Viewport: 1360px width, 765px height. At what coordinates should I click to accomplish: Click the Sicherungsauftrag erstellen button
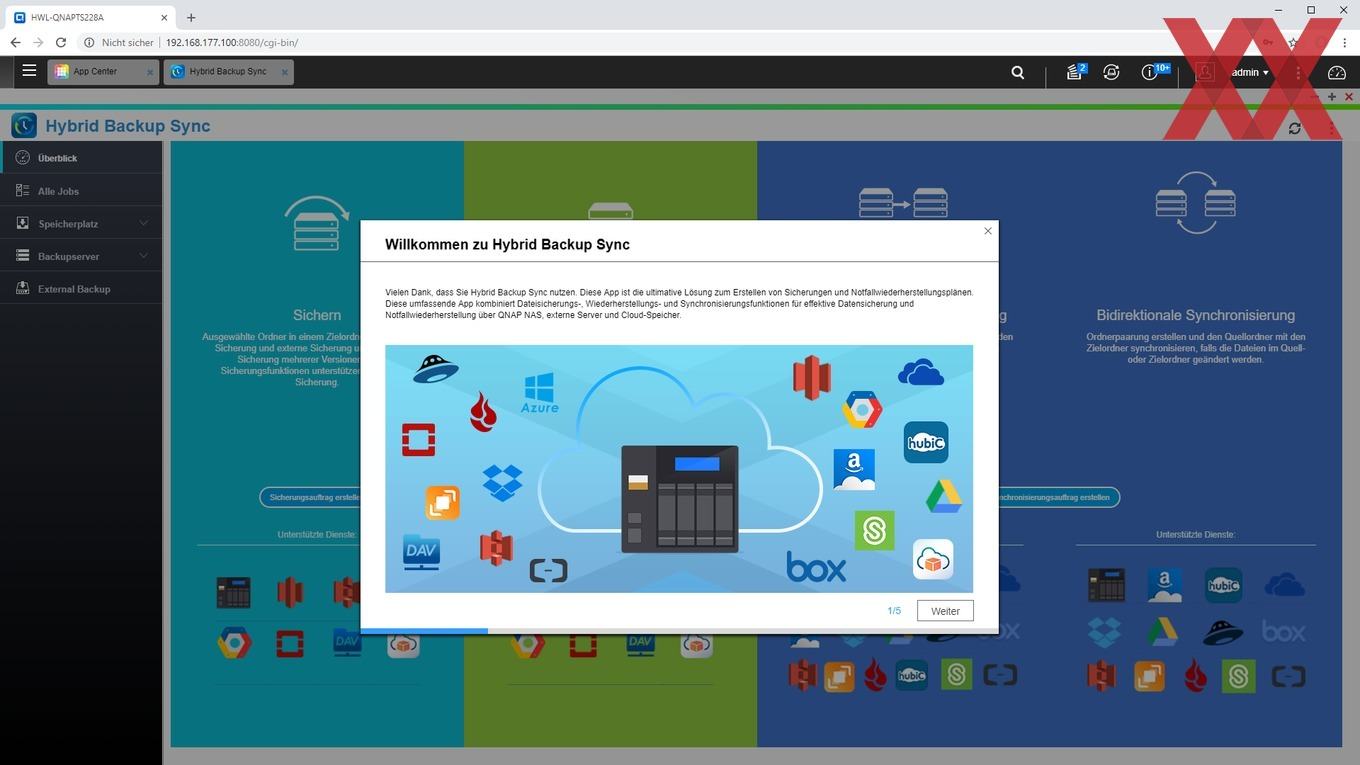pyautogui.click(x=316, y=497)
